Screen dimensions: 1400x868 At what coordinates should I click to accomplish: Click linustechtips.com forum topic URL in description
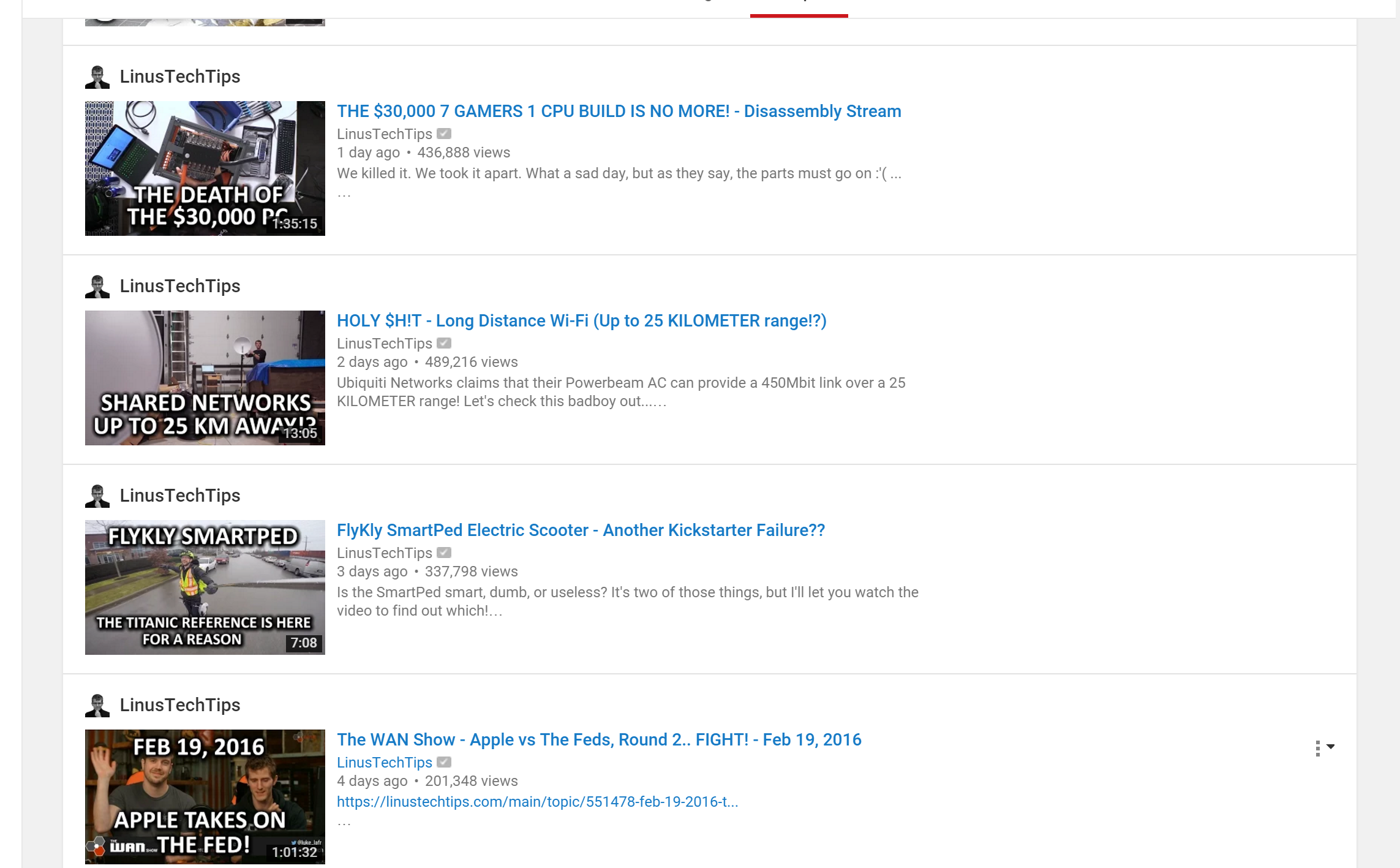[x=537, y=802]
